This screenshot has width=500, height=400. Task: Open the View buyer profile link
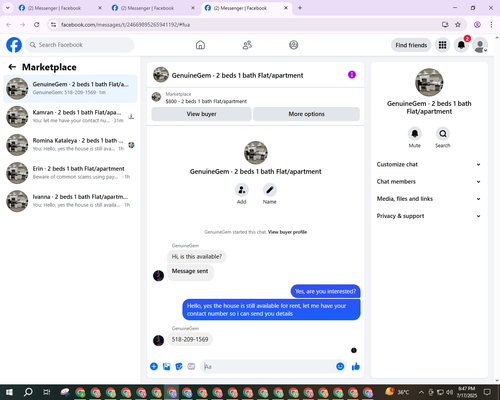point(287,232)
